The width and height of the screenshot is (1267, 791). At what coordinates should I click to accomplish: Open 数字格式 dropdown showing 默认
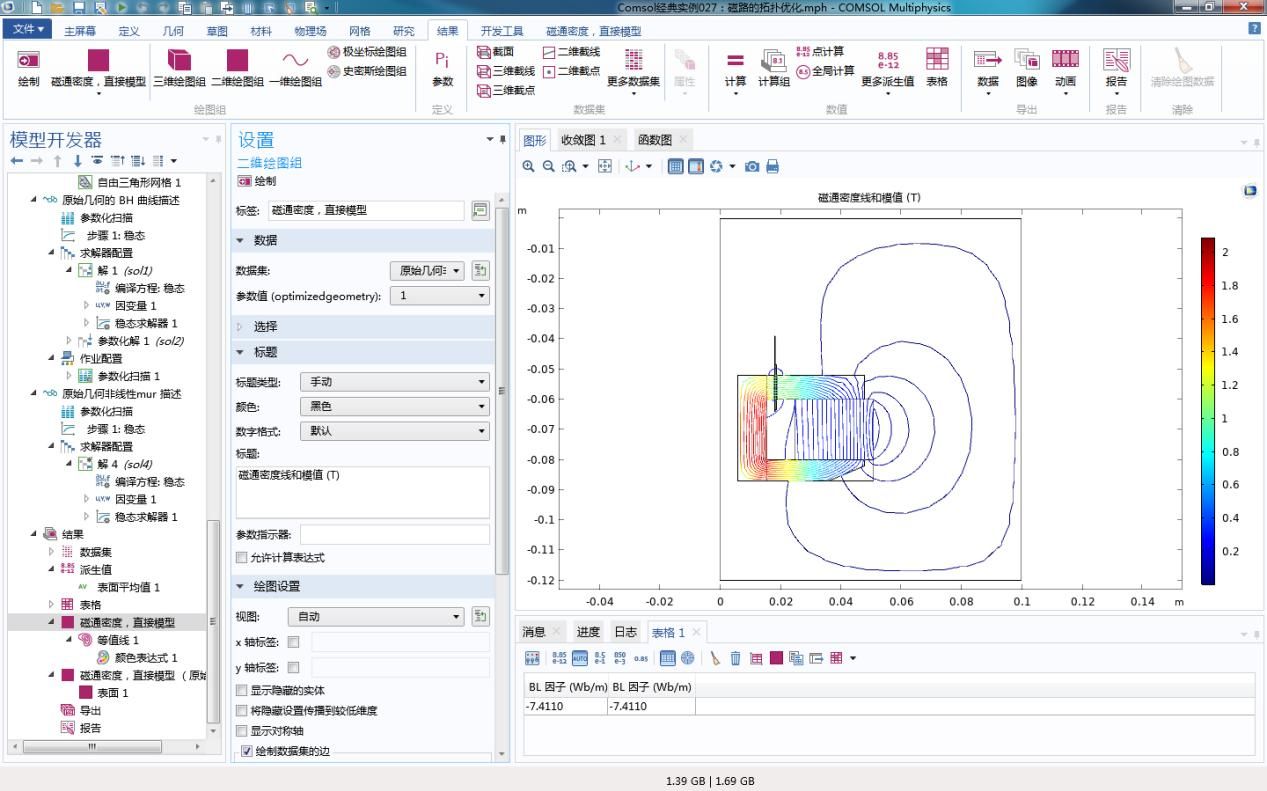coord(395,432)
